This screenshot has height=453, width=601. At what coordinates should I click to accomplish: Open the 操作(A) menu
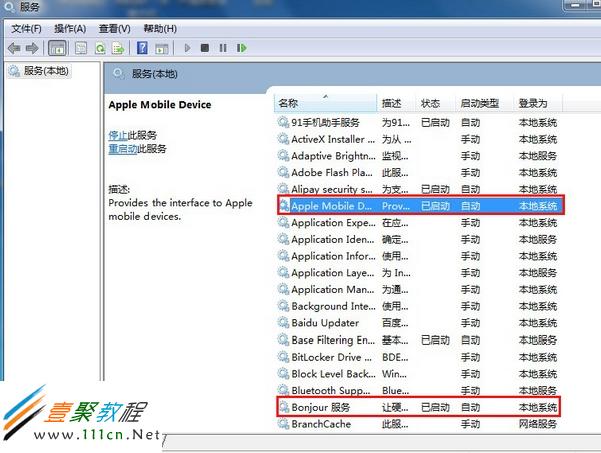70,29
